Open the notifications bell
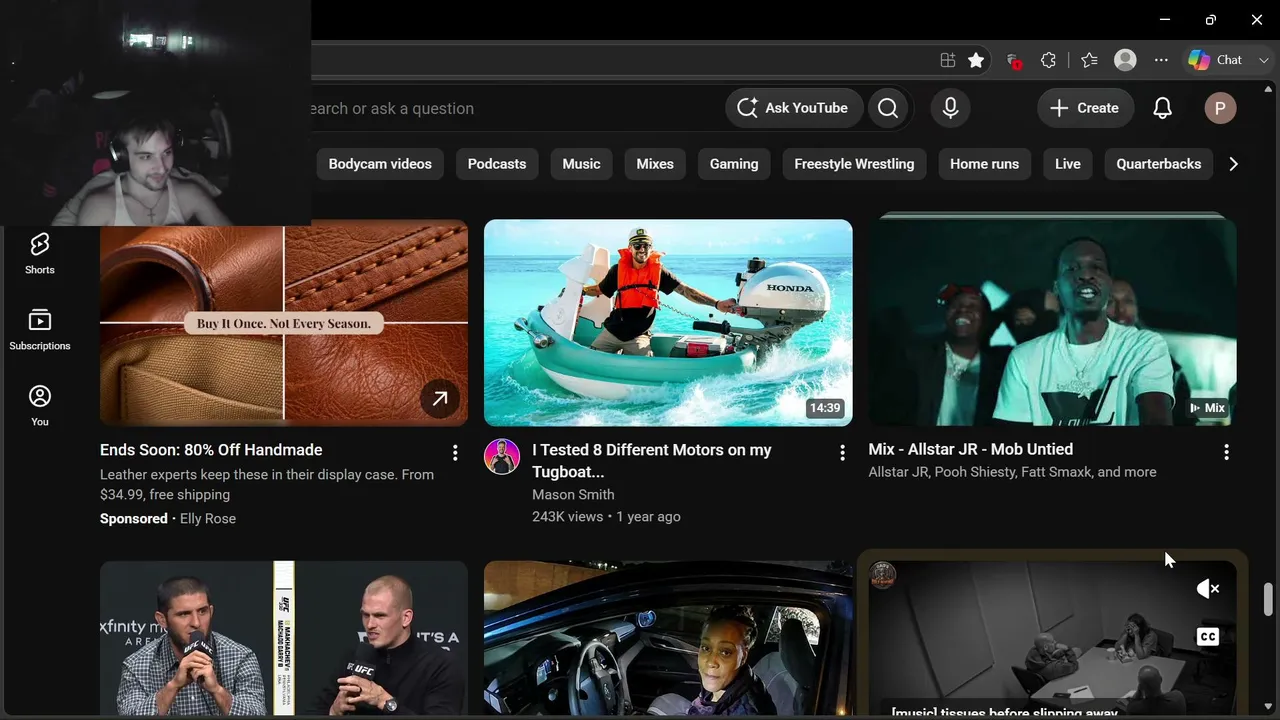The height and width of the screenshot is (720, 1280). tap(1162, 108)
